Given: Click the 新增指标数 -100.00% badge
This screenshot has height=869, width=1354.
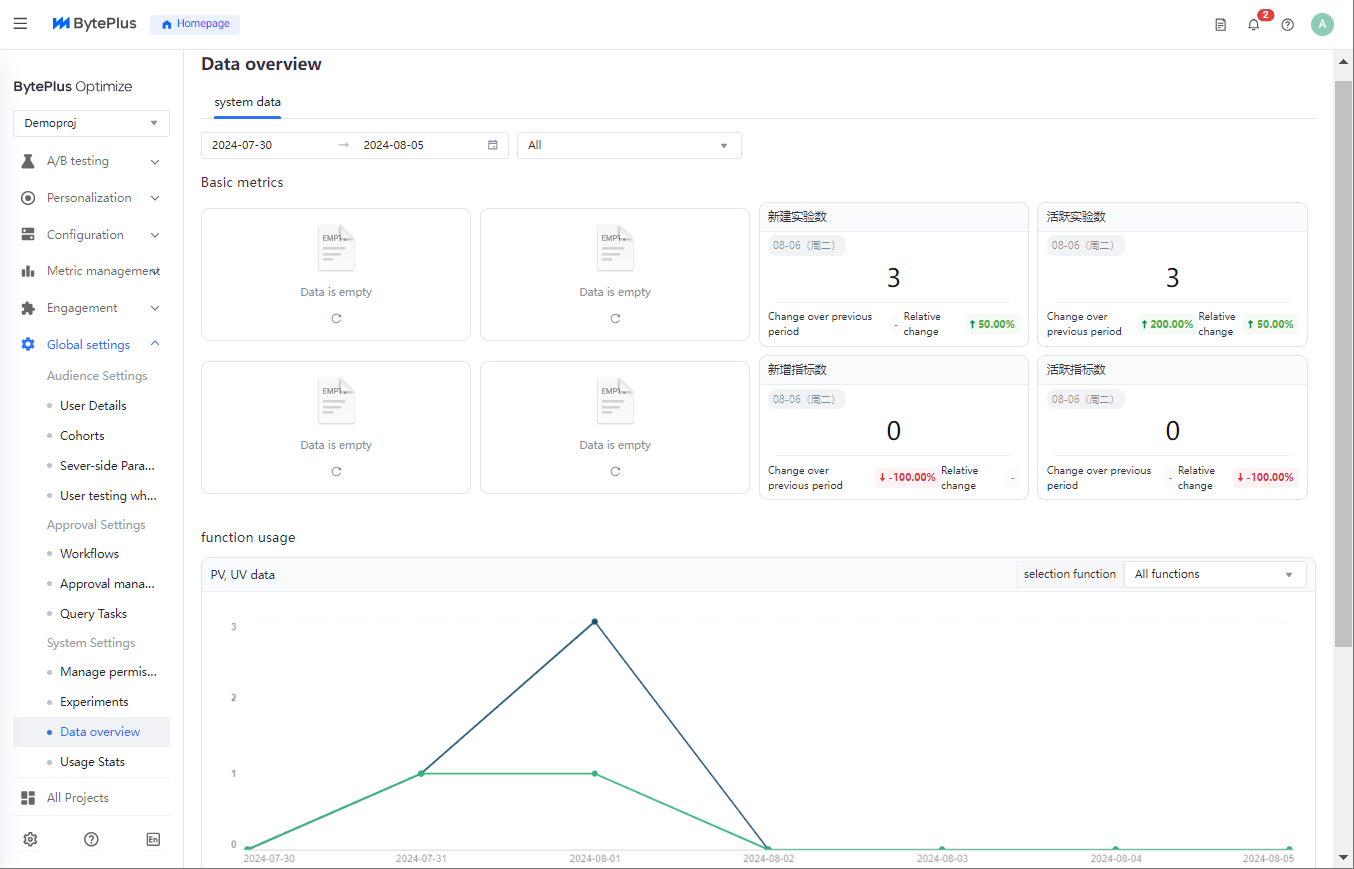Looking at the screenshot, I should [x=907, y=477].
